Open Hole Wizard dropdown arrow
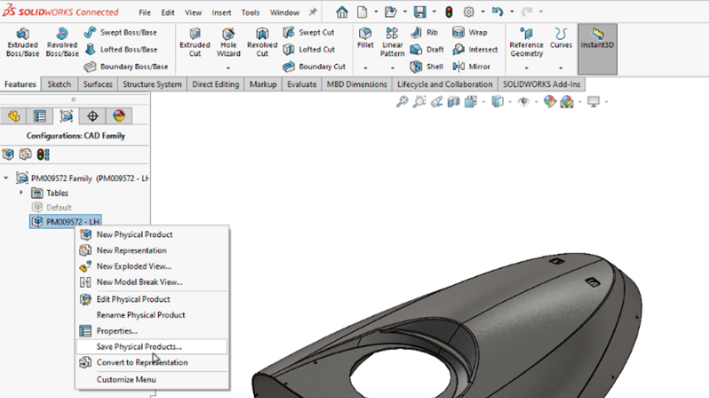Viewport: 709px width, 398px height. pos(228,68)
